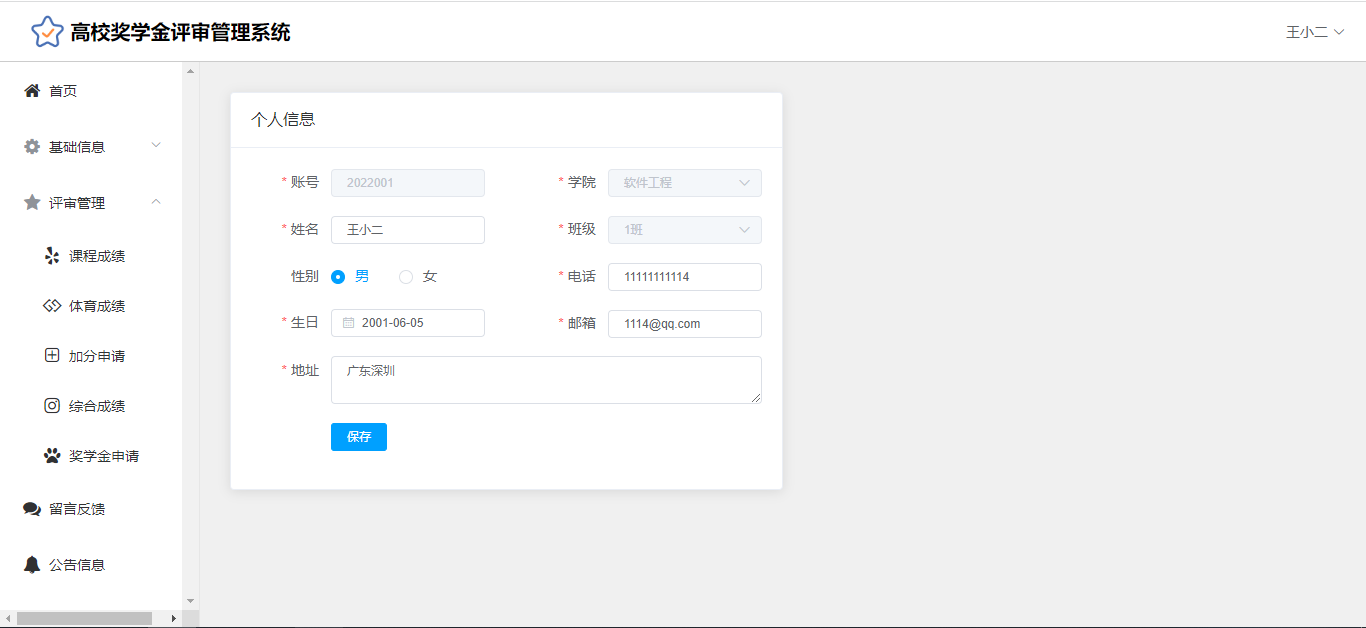Open the 学院 dropdown showing 软件工程

[x=685, y=183]
